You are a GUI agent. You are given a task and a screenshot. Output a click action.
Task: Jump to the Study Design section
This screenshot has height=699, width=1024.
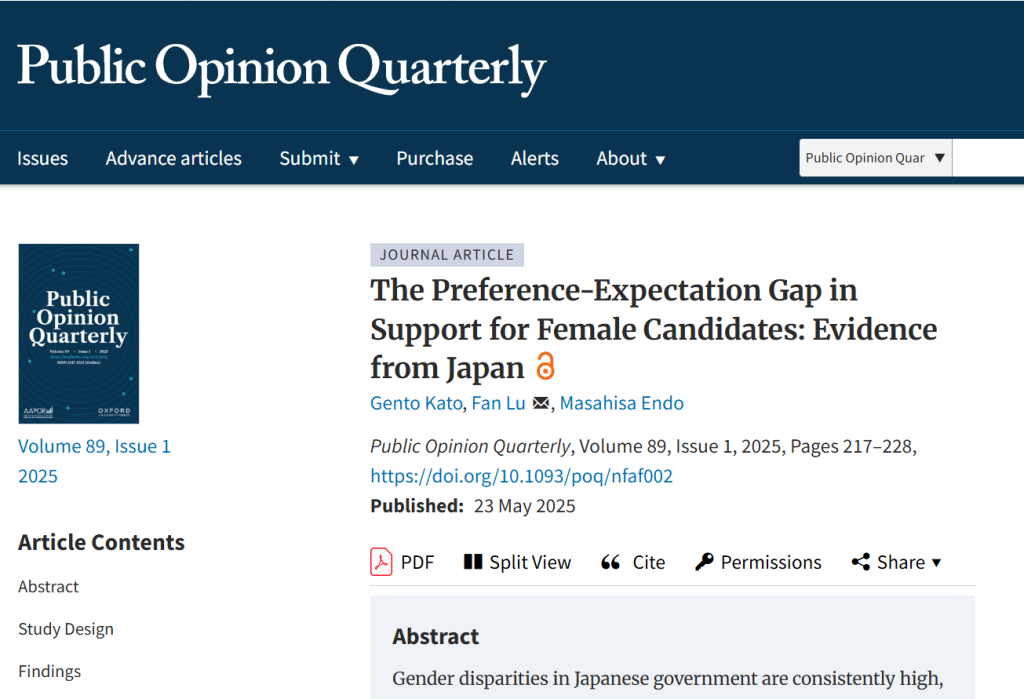click(66, 629)
